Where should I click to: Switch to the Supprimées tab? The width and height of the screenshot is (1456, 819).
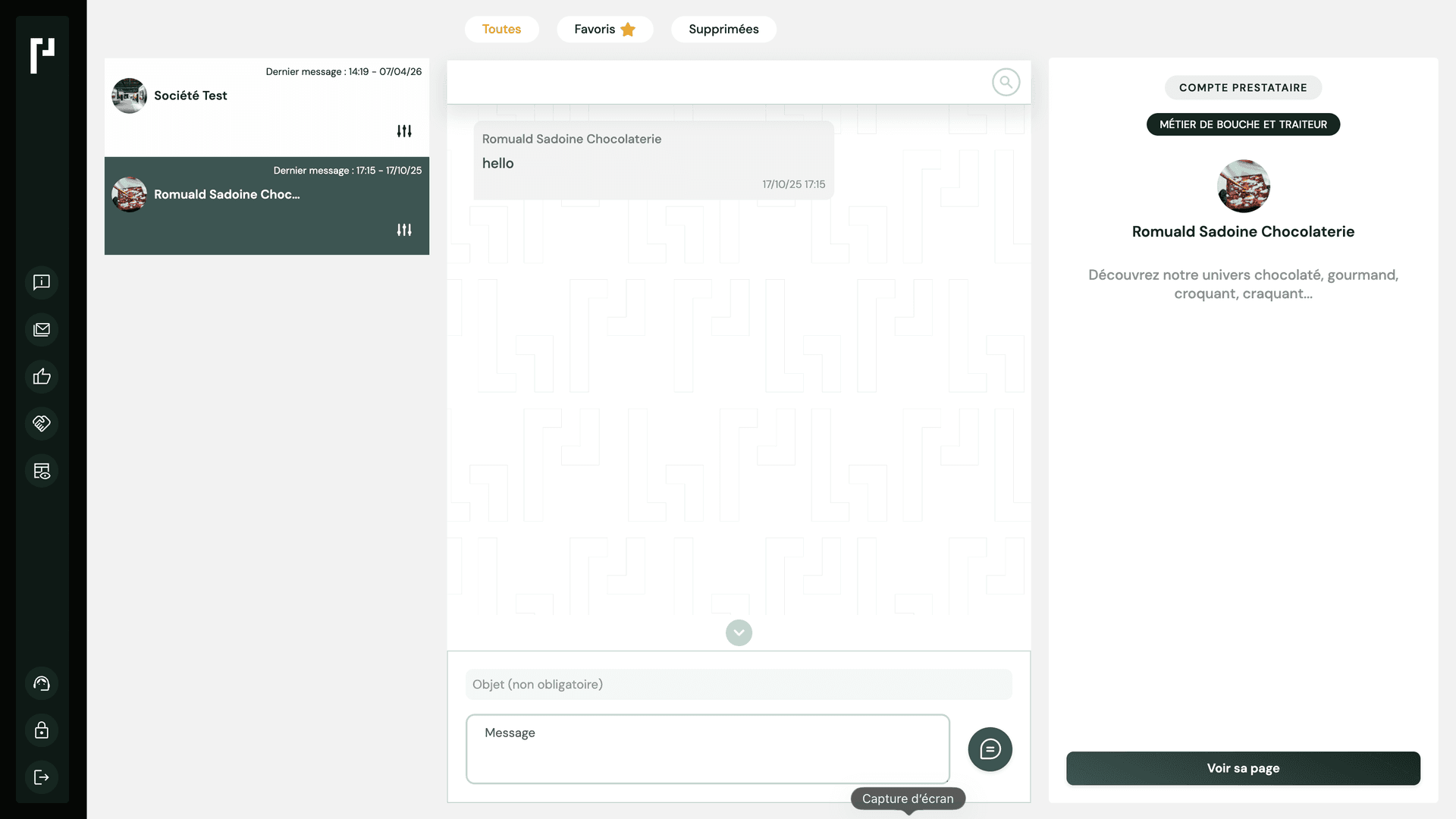click(723, 30)
